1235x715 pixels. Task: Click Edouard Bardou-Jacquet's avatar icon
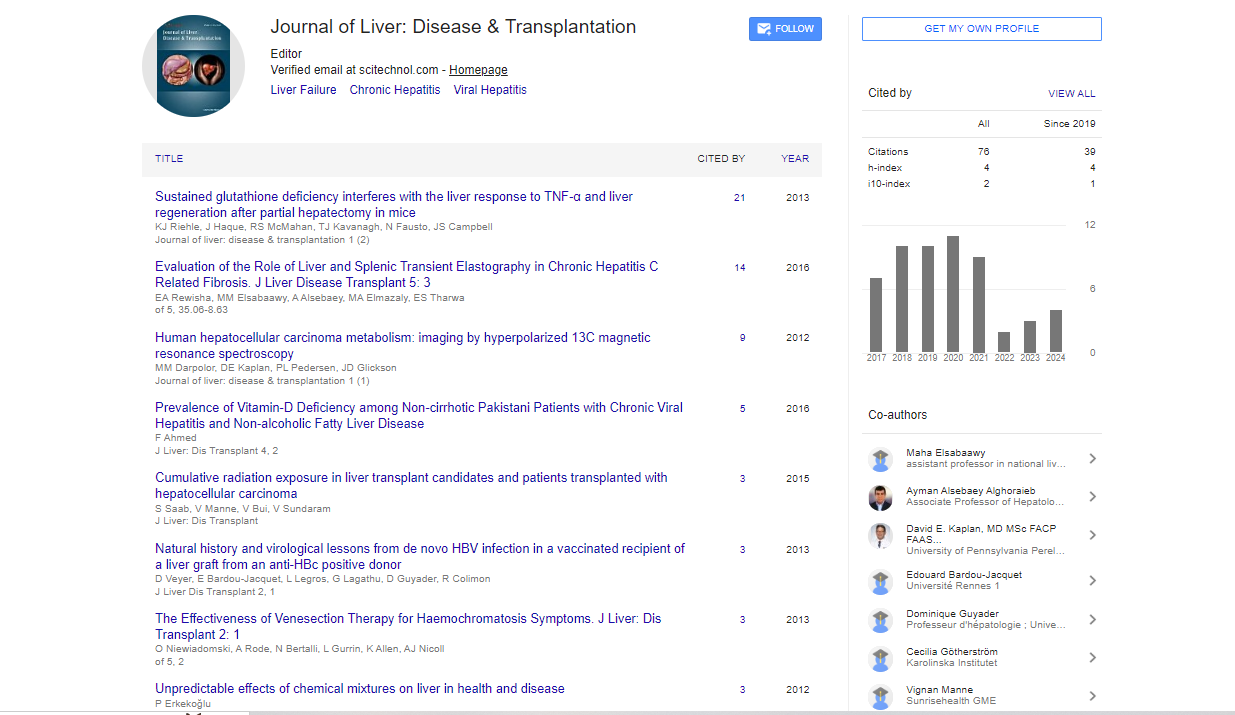click(880, 581)
